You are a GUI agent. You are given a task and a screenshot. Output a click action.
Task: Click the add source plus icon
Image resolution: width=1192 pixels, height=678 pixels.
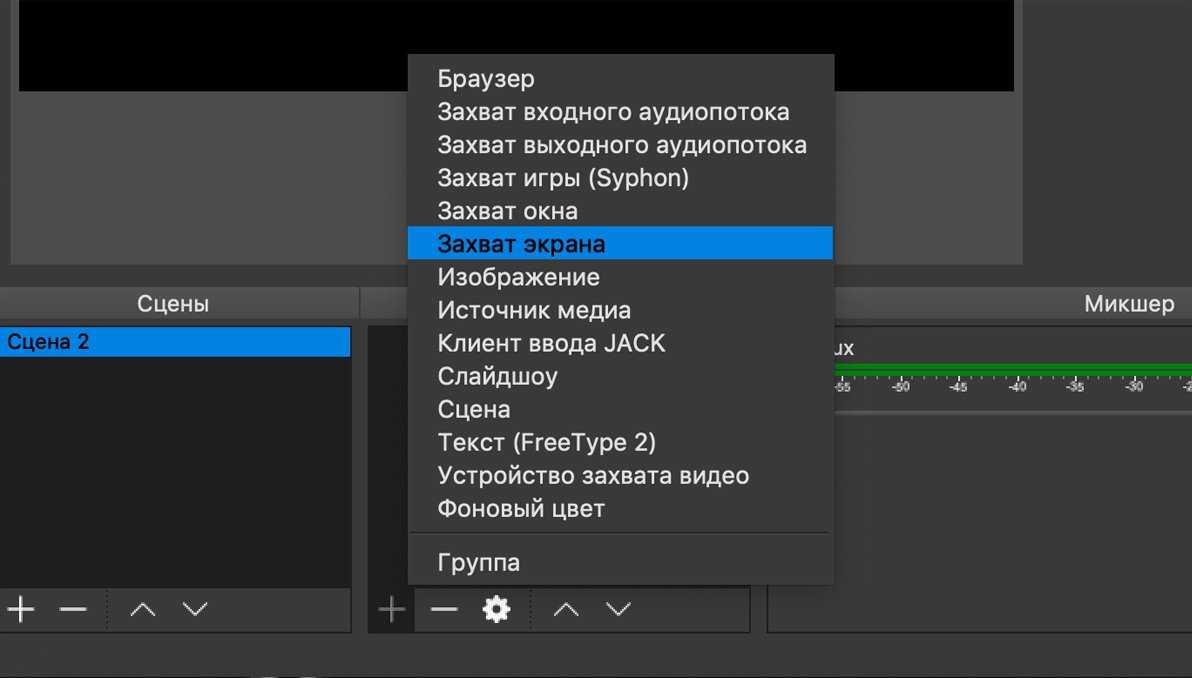coord(392,609)
